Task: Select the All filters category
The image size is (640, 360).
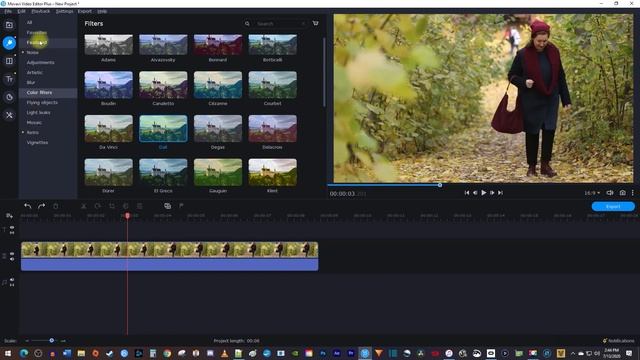Action: [29, 22]
